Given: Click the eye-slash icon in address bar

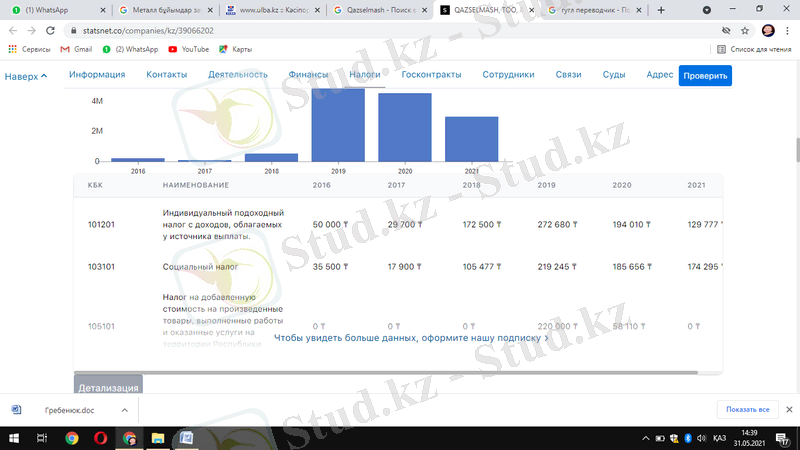Looking at the screenshot, I should click(x=726, y=31).
